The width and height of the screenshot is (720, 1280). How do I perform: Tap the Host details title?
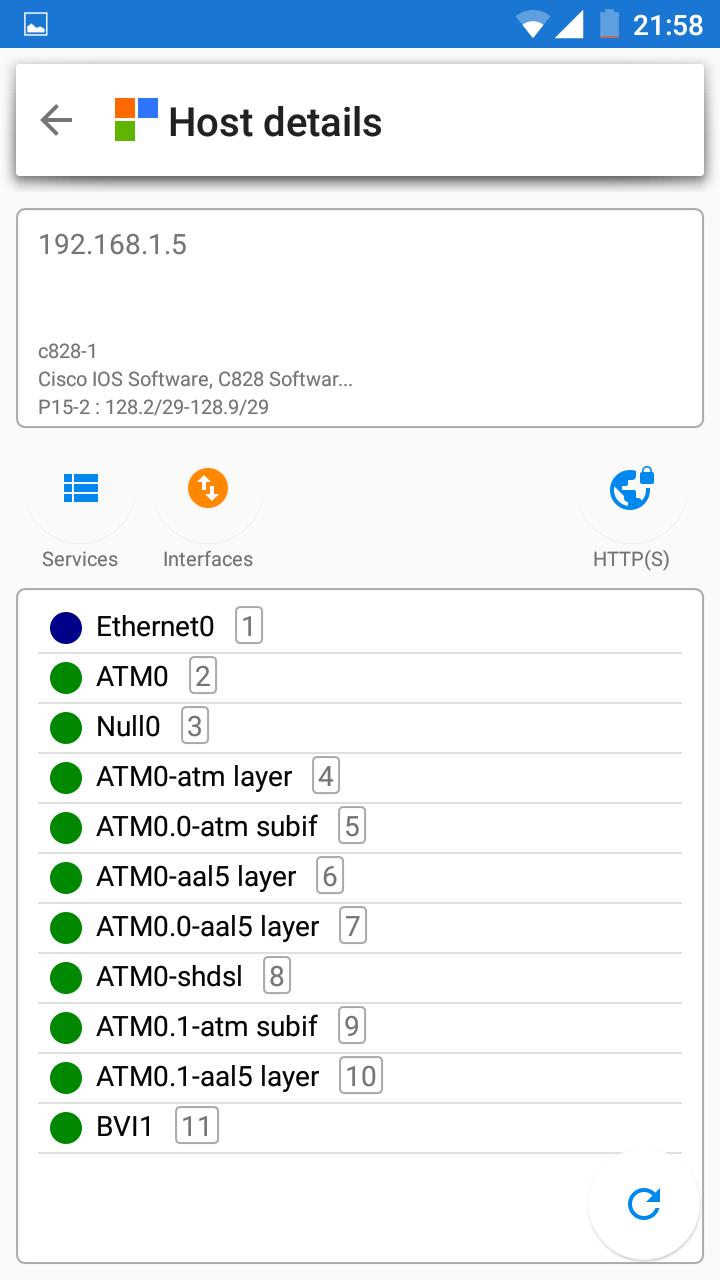[275, 122]
